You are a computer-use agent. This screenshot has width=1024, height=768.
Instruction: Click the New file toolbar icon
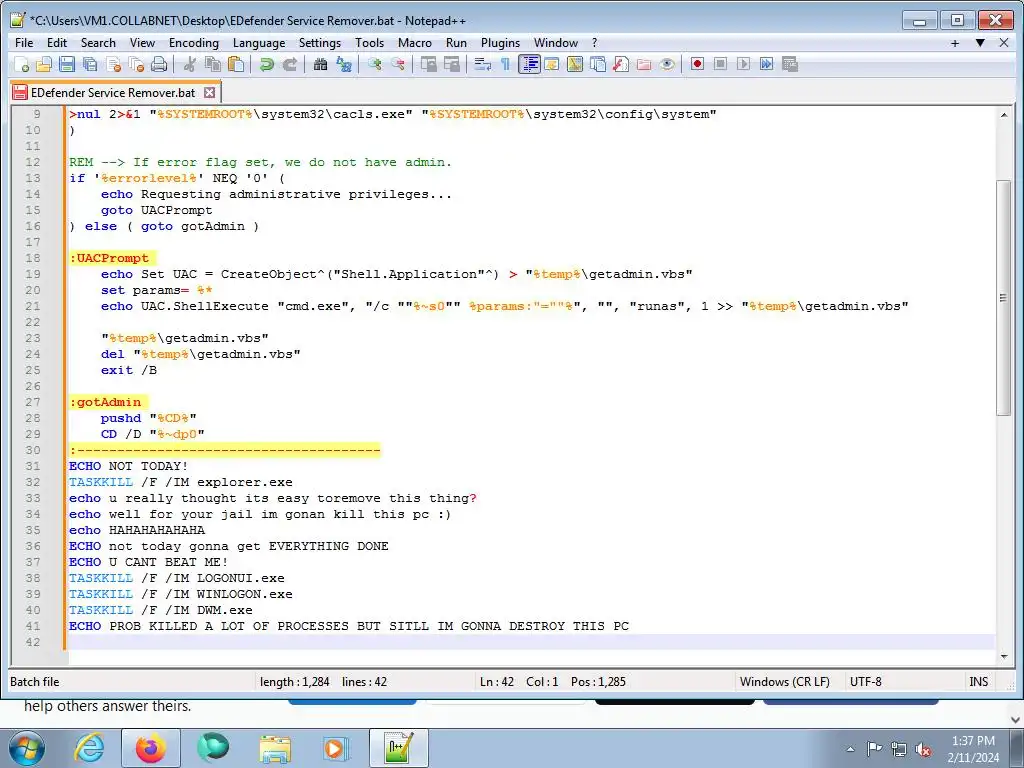pos(22,64)
